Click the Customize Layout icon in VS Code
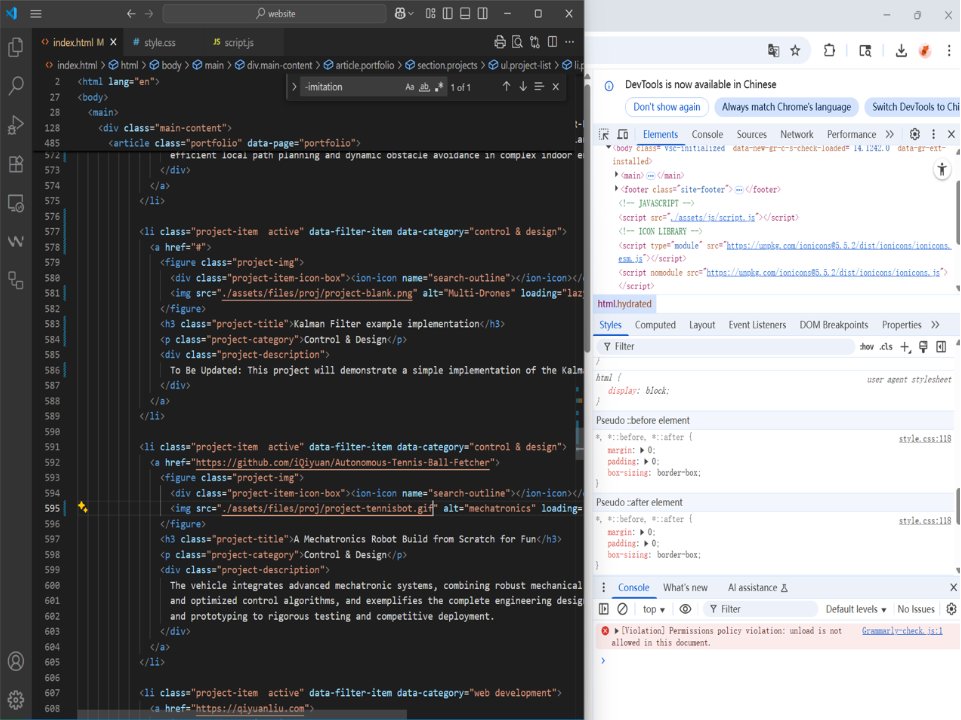This screenshot has height=720, width=961. point(431,13)
